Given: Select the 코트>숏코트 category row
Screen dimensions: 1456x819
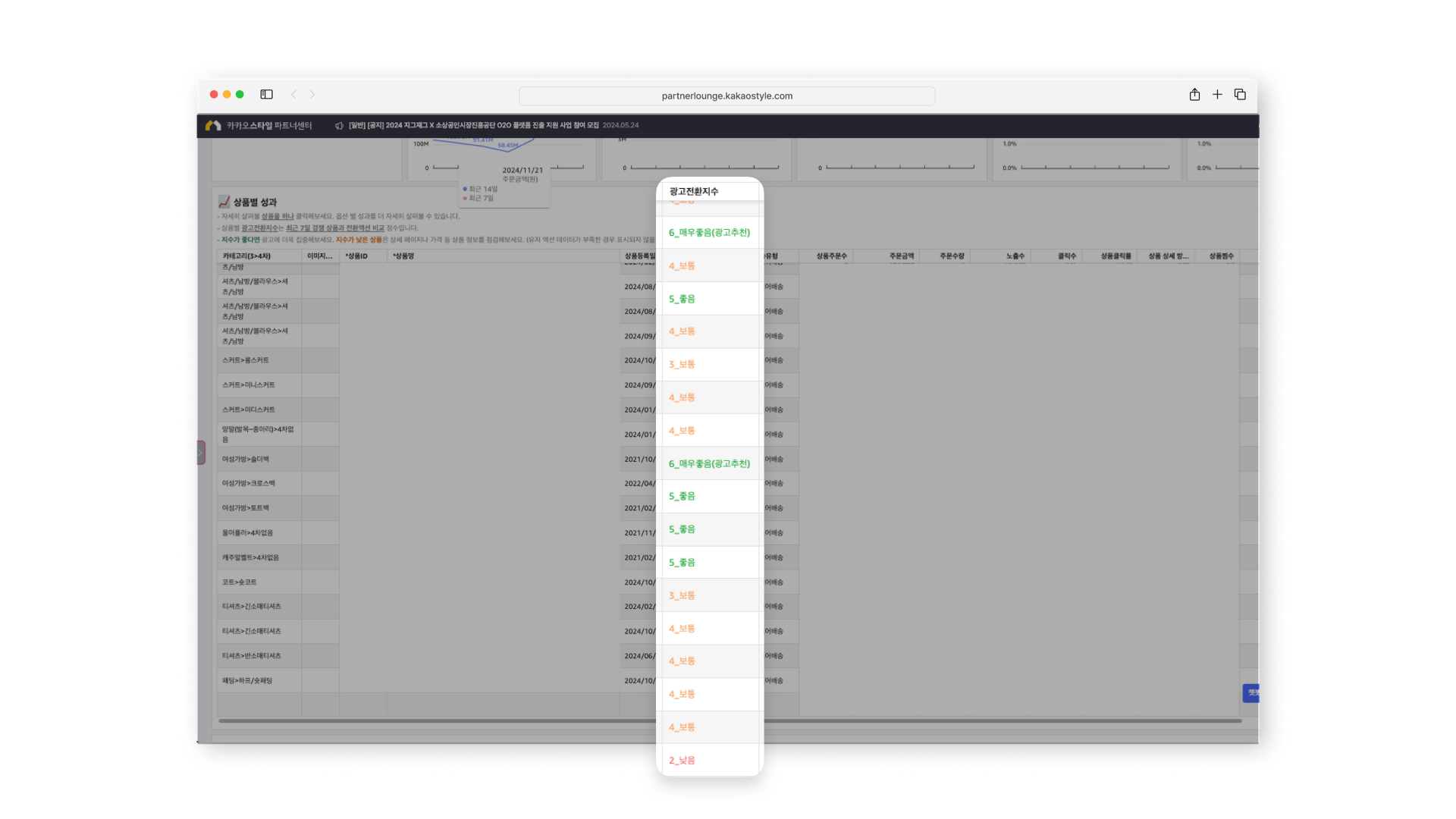Looking at the screenshot, I should pos(259,582).
